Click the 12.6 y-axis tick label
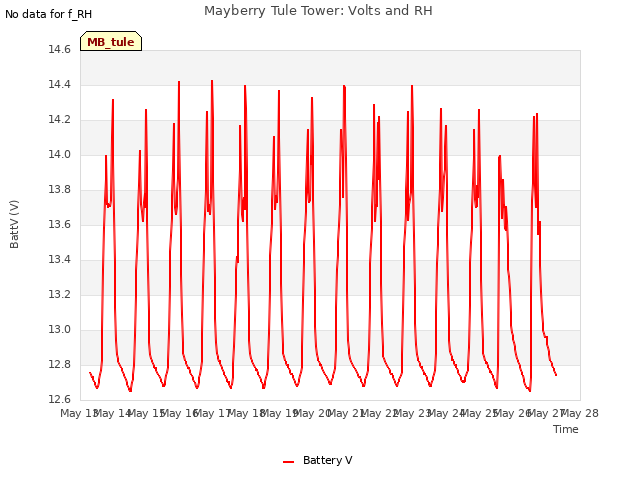This screenshot has width=640, height=480. click(60, 399)
